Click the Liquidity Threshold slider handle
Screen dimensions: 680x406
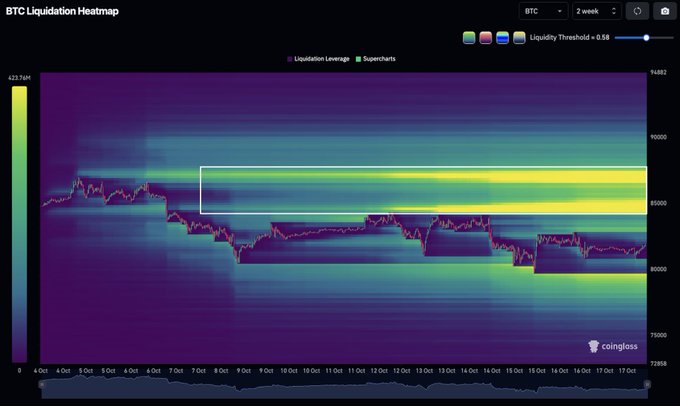coord(646,38)
